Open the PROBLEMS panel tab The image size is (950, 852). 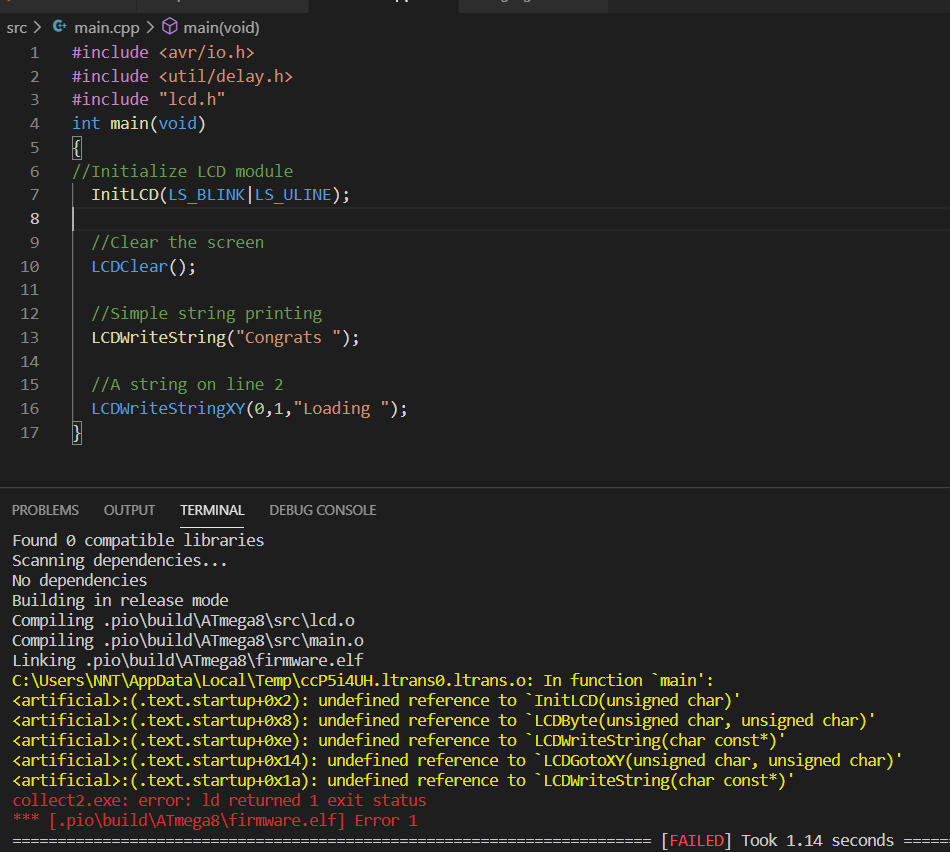point(45,510)
